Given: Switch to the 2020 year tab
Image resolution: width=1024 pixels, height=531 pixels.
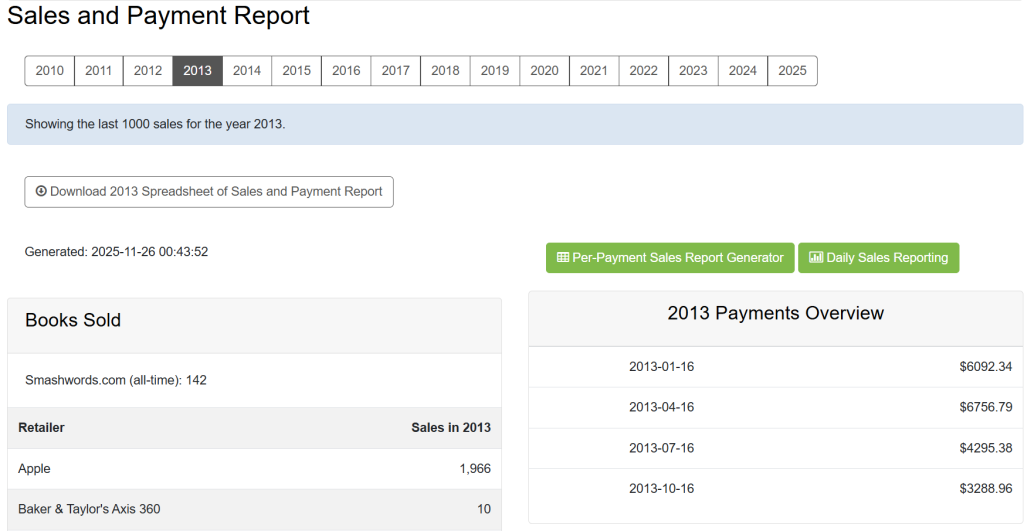Looking at the screenshot, I should click(x=544, y=71).
